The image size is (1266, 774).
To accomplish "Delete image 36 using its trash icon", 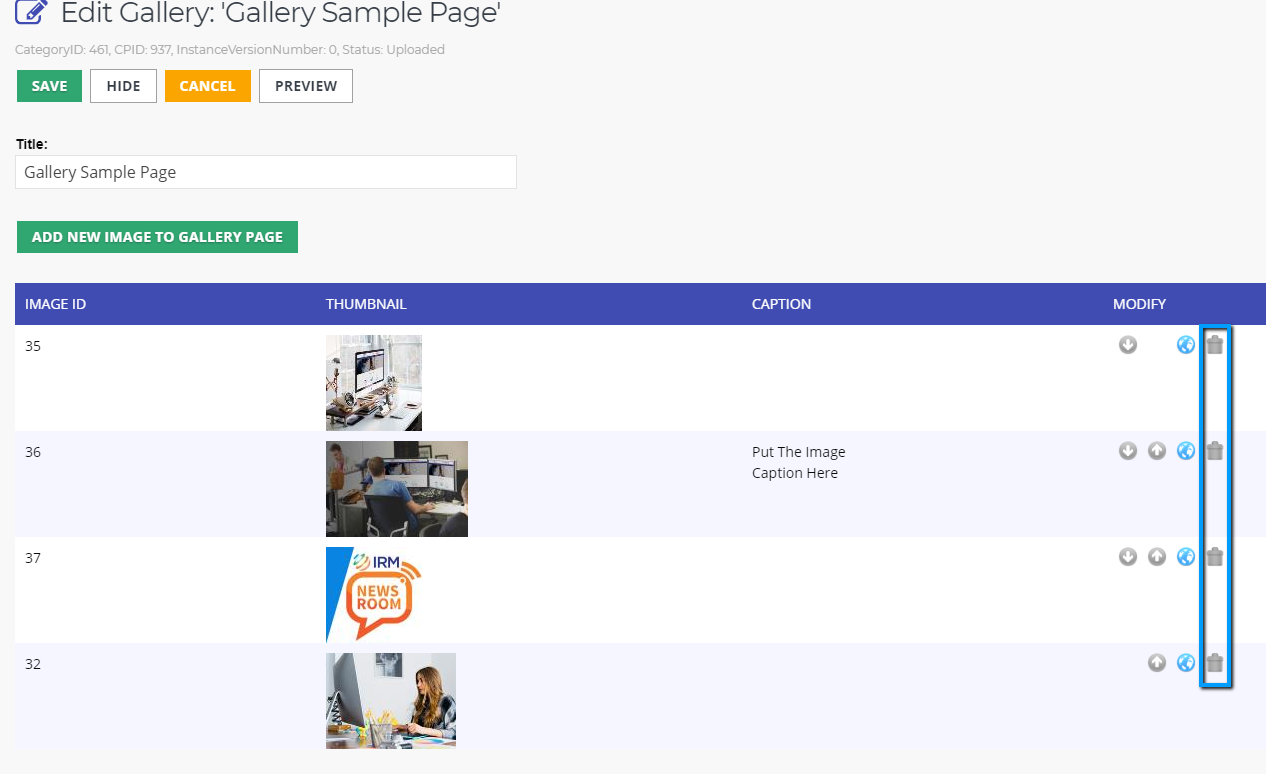I will point(1215,451).
